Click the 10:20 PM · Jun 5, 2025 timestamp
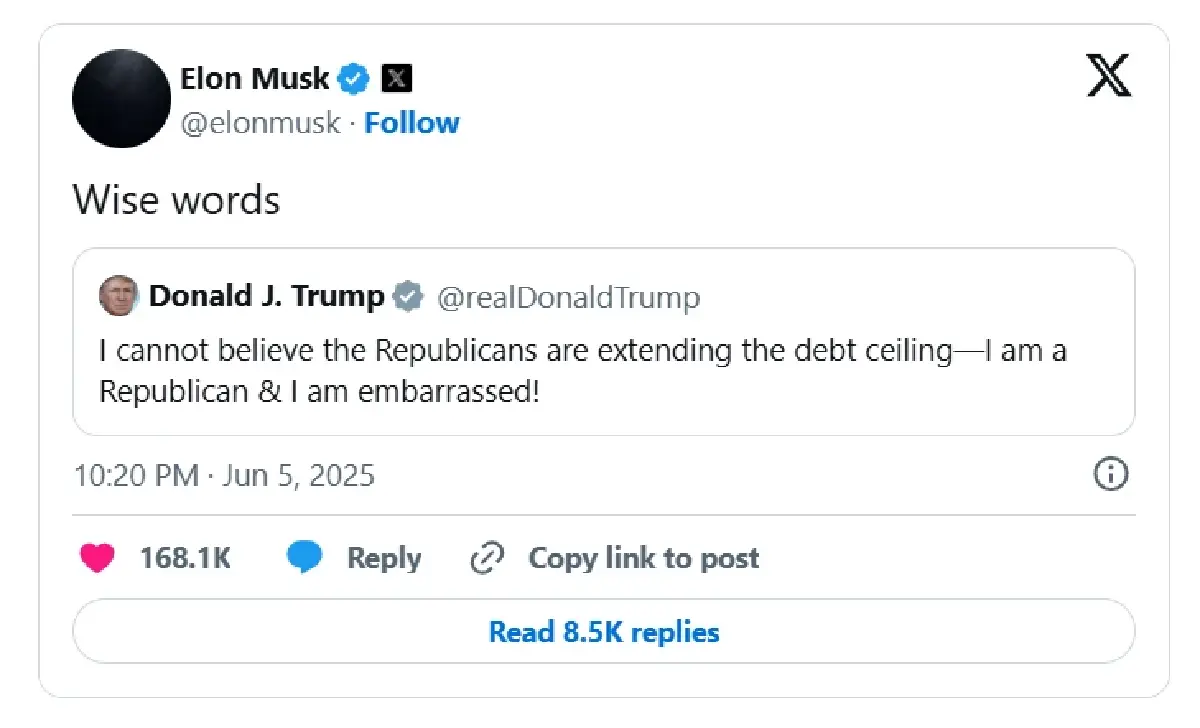This screenshot has height=728, width=1200. point(224,475)
